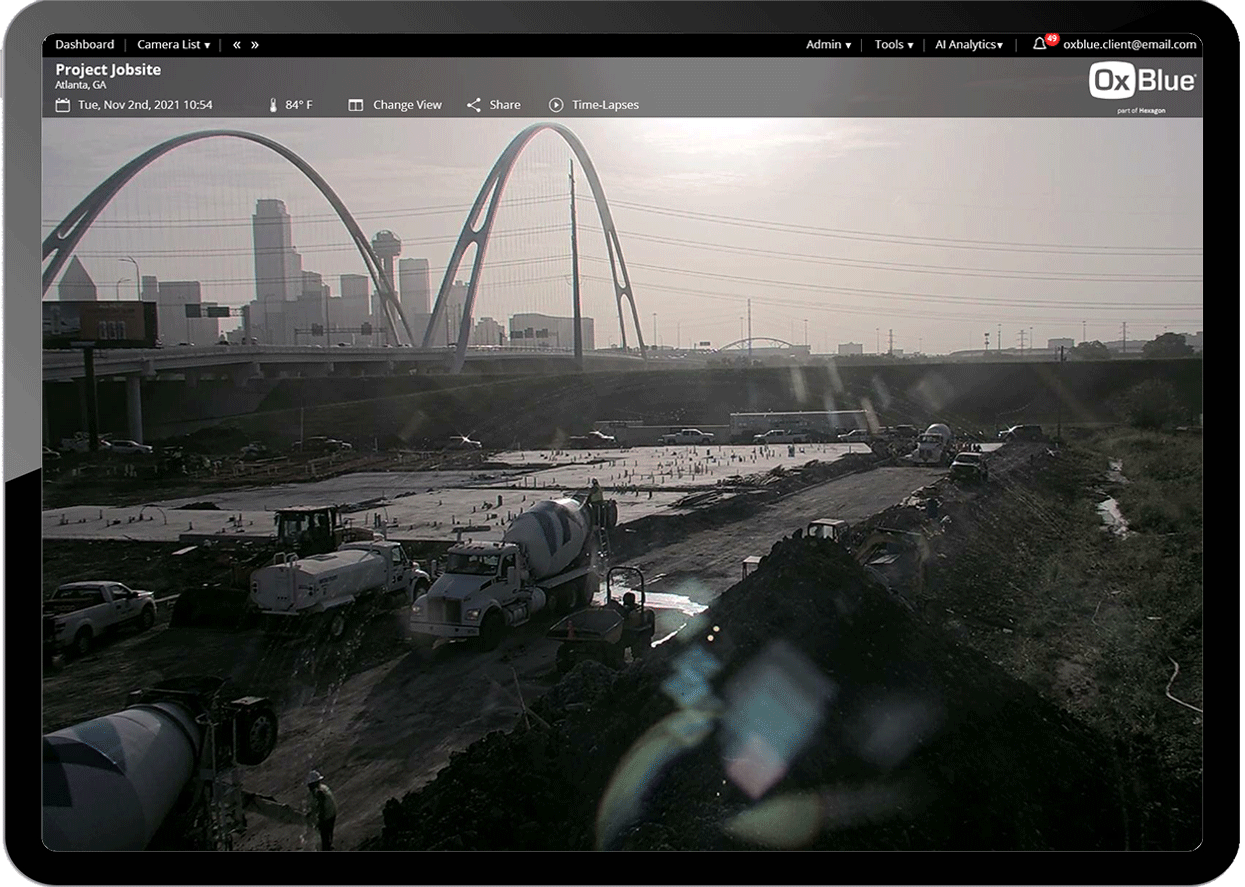Open Time-Lapses via the play icon
The image size is (1245, 887).
pos(554,103)
